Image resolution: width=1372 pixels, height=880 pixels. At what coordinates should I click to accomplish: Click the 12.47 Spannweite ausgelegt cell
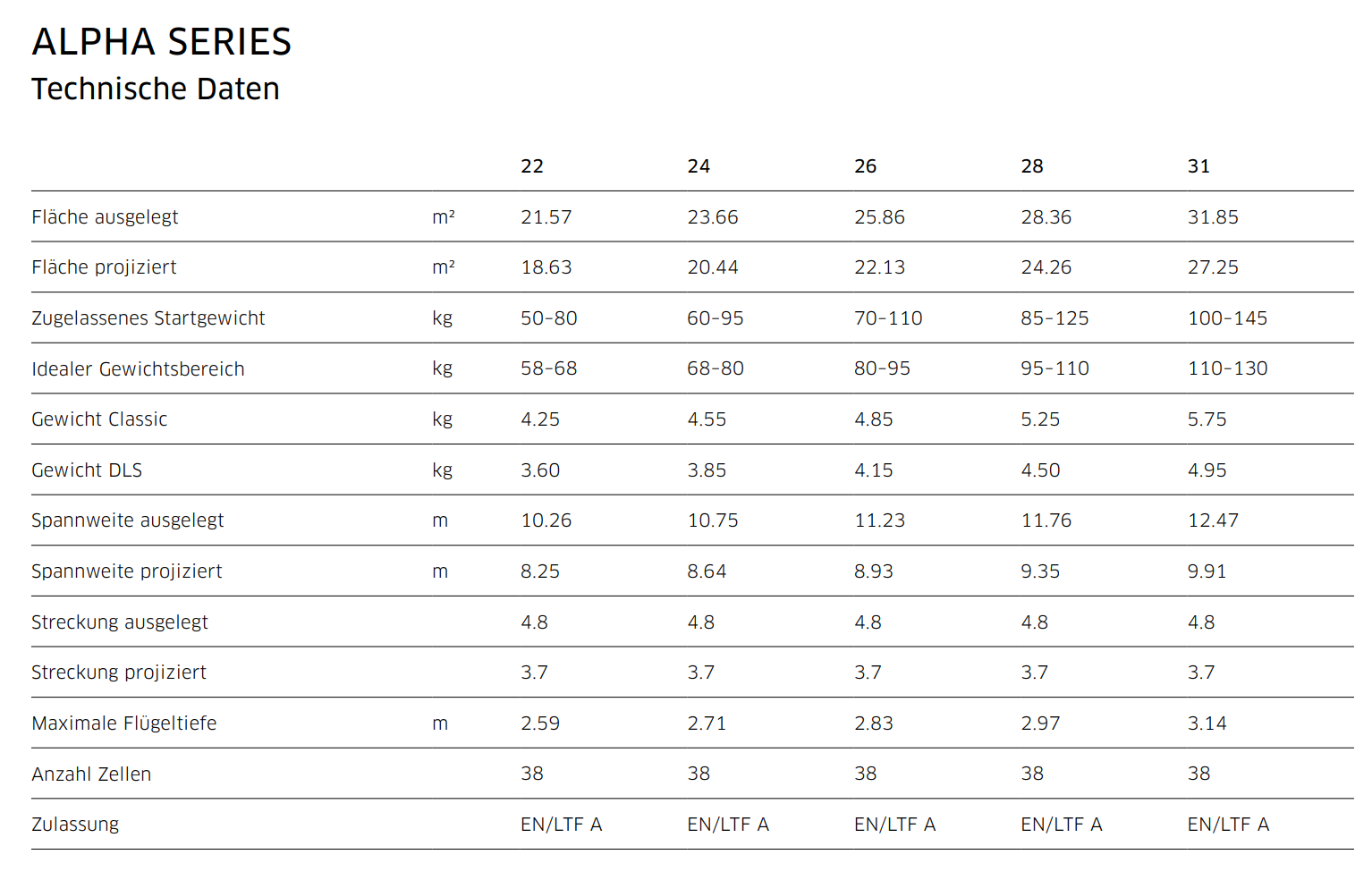1213,520
